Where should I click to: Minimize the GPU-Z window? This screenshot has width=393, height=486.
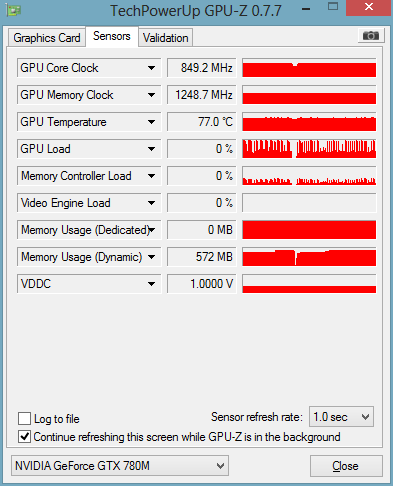306,9
